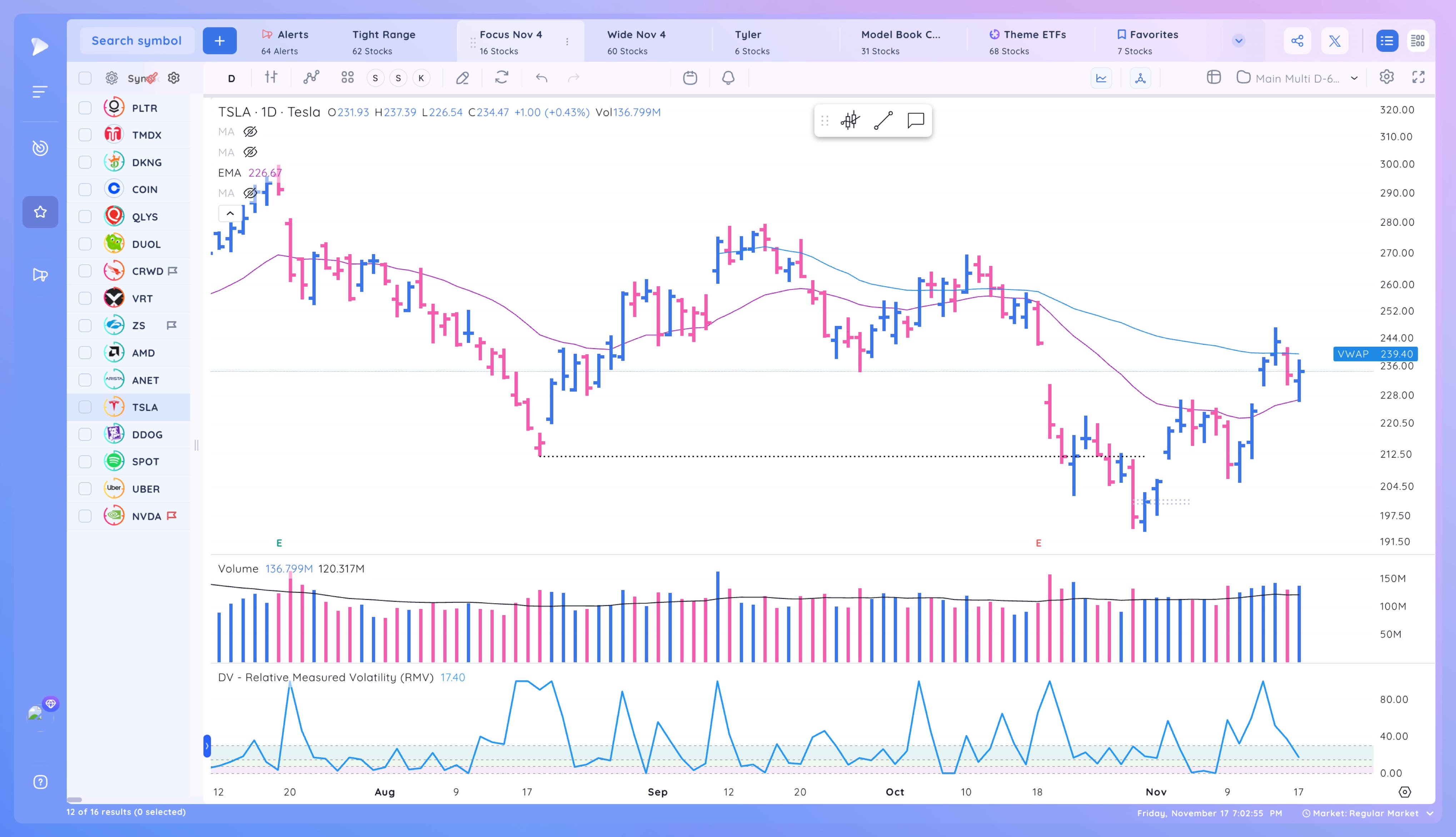
Task: Expand more watchlist tabs dropdown arrow
Action: pyautogui.click(x=1238, y=41)
